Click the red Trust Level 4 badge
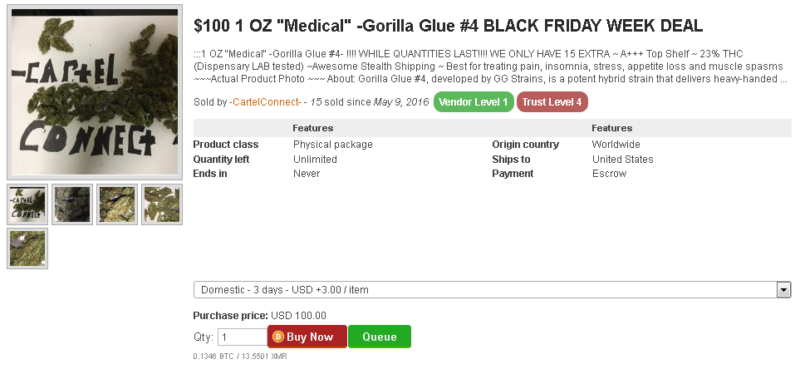Screen dimensions: 800x369 click(x=552, y=102)
